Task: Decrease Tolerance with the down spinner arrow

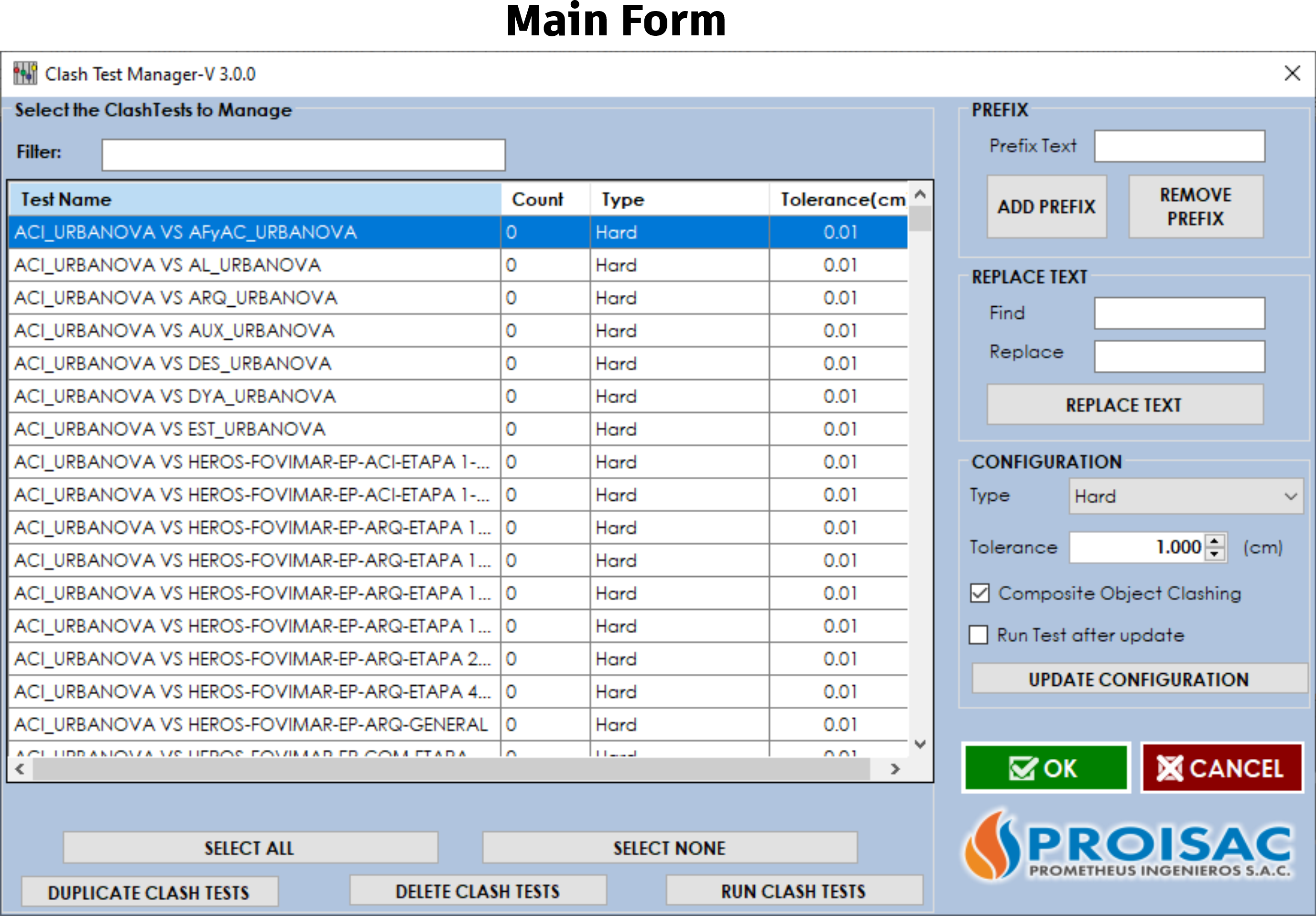Action: tap(1214, 554)
